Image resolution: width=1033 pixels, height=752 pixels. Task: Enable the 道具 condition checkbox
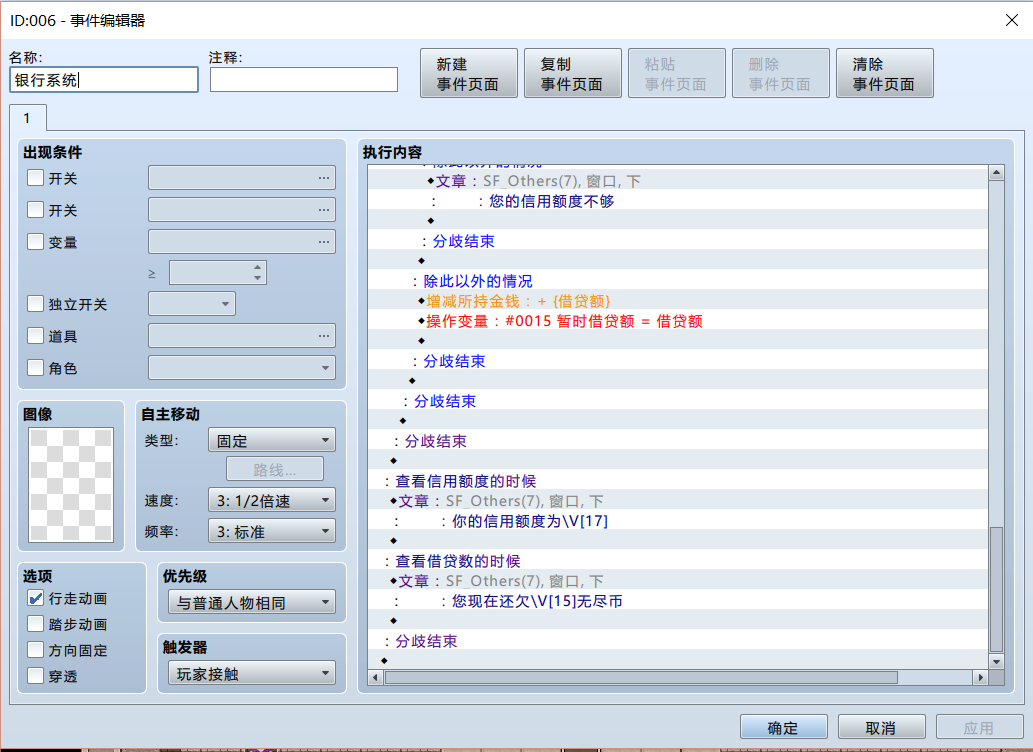(36, 335)
